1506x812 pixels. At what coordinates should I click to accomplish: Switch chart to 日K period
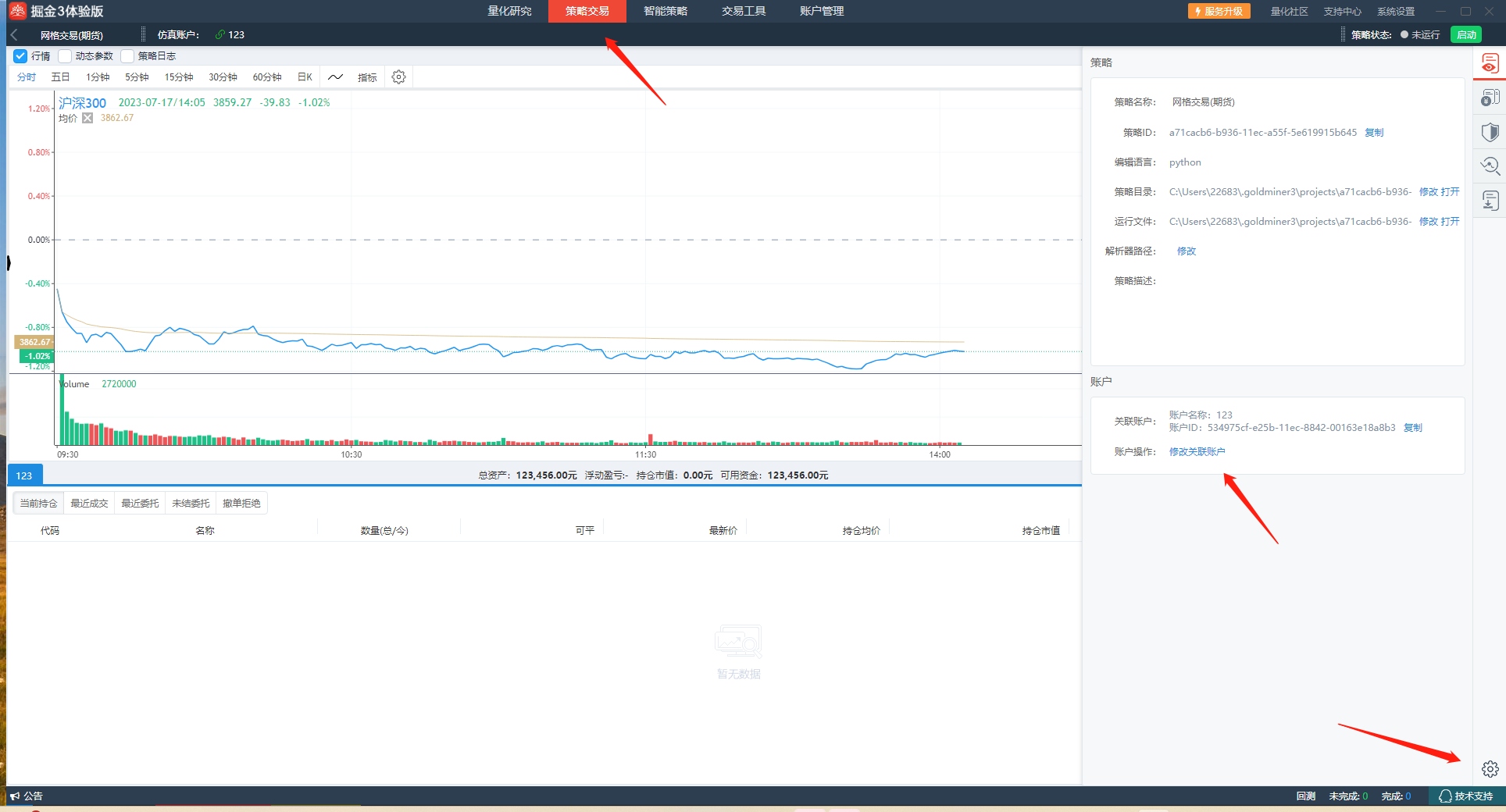point(305,77)
